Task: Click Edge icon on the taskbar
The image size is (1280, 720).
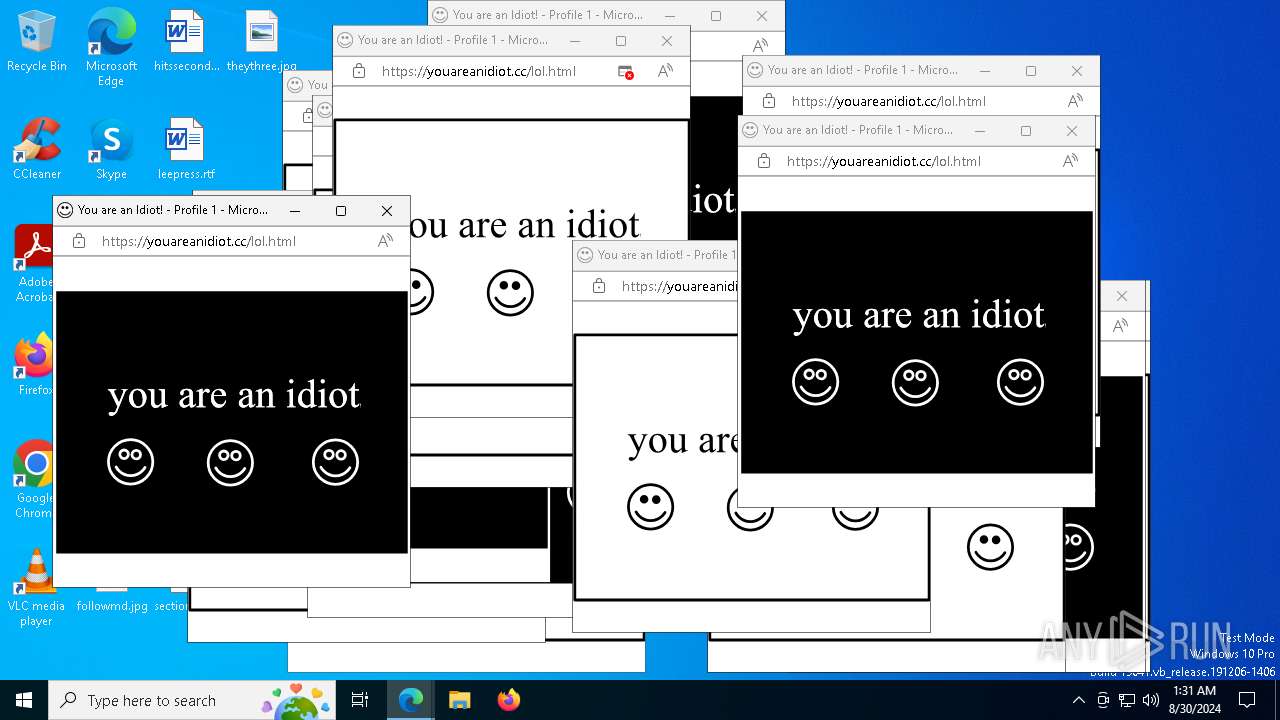Action: click(x=411, y=700)
